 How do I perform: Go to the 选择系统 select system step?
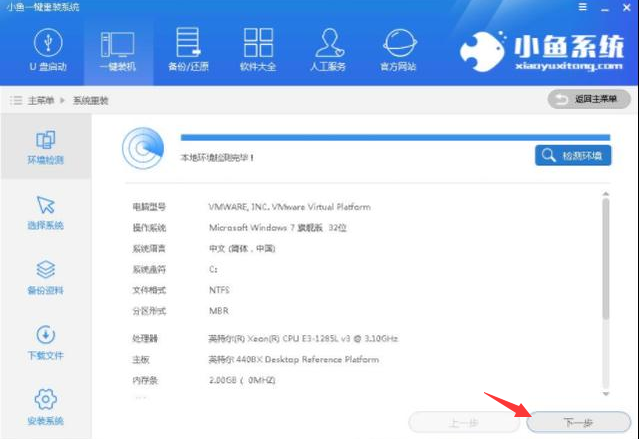tap(45, 213)
